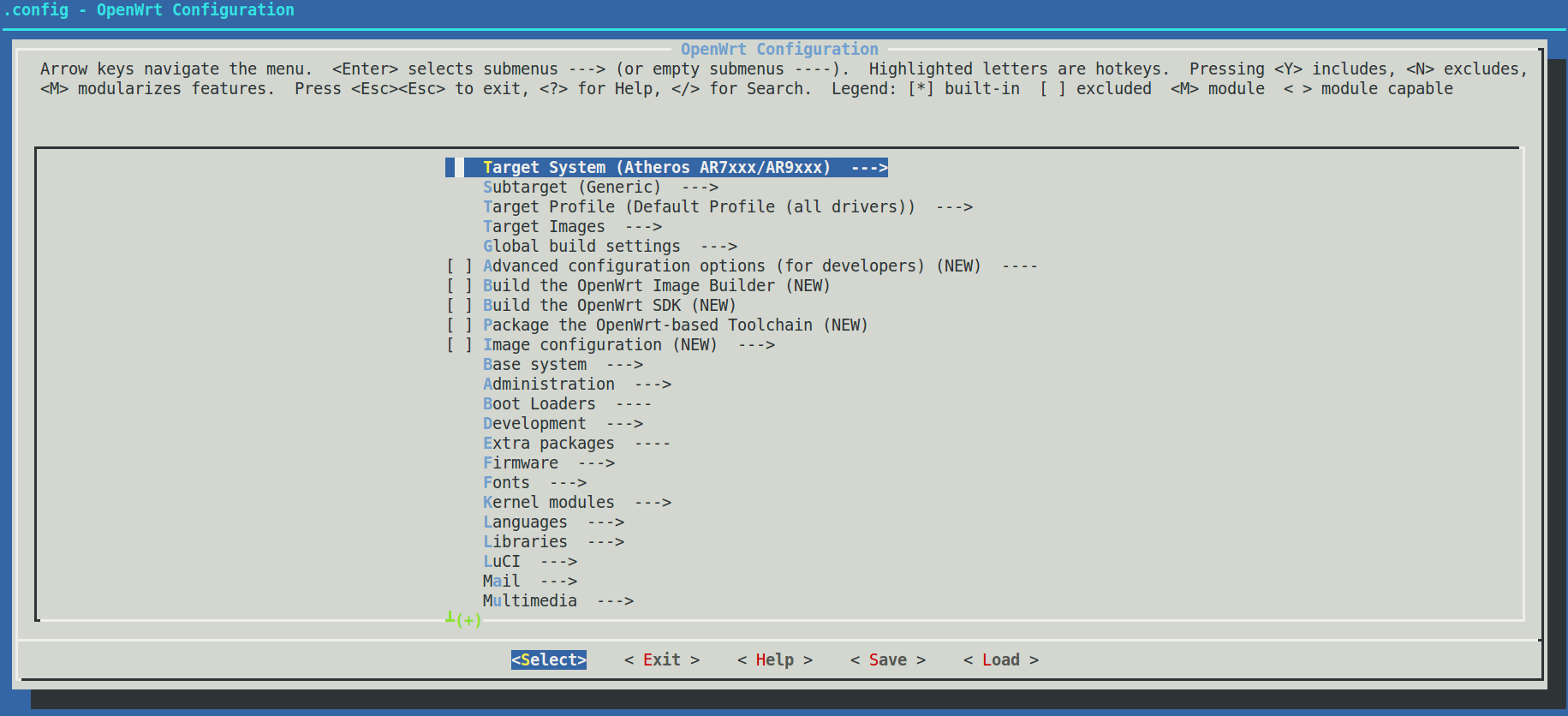Select the Boot Loaders entry
1568x716 pixels.
click(568, 404)
